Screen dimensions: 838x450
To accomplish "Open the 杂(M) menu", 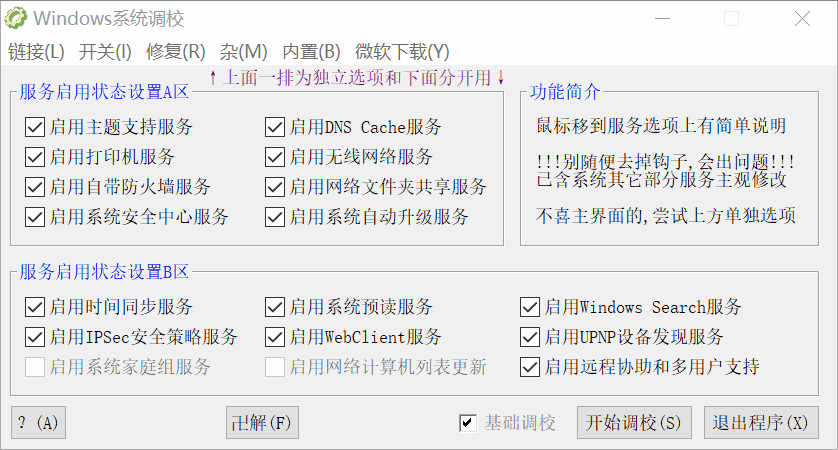I will click(244, 52).
